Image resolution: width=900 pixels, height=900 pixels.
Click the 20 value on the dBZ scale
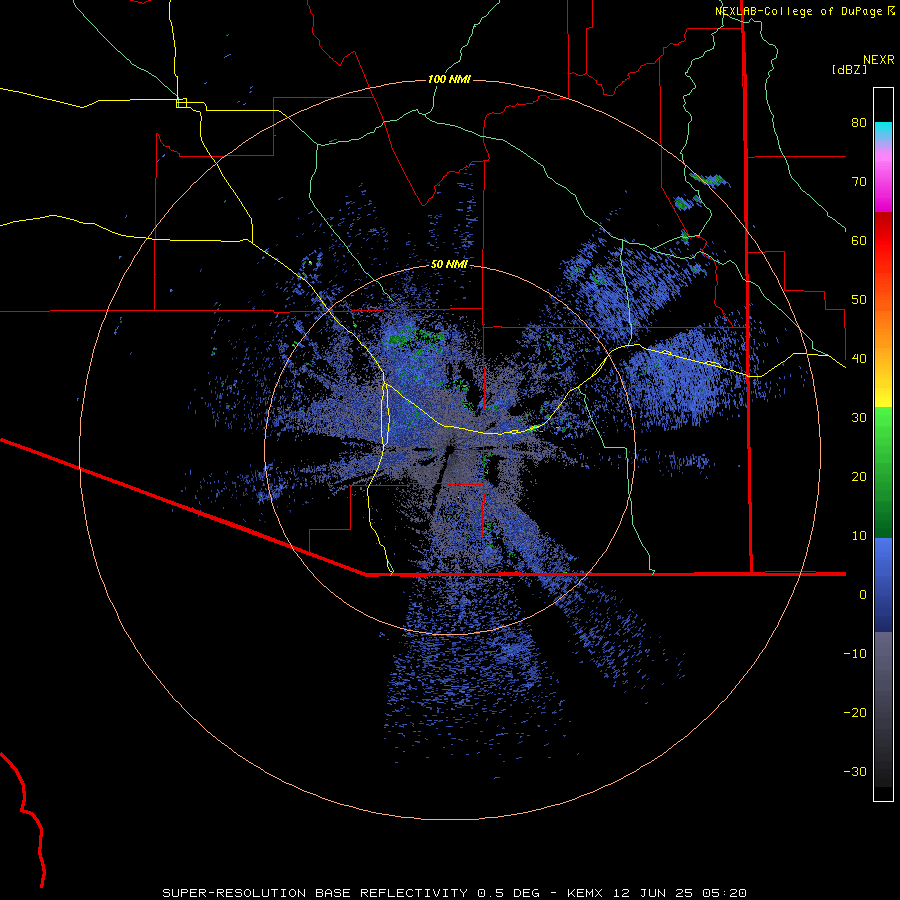tap(859, 477)
